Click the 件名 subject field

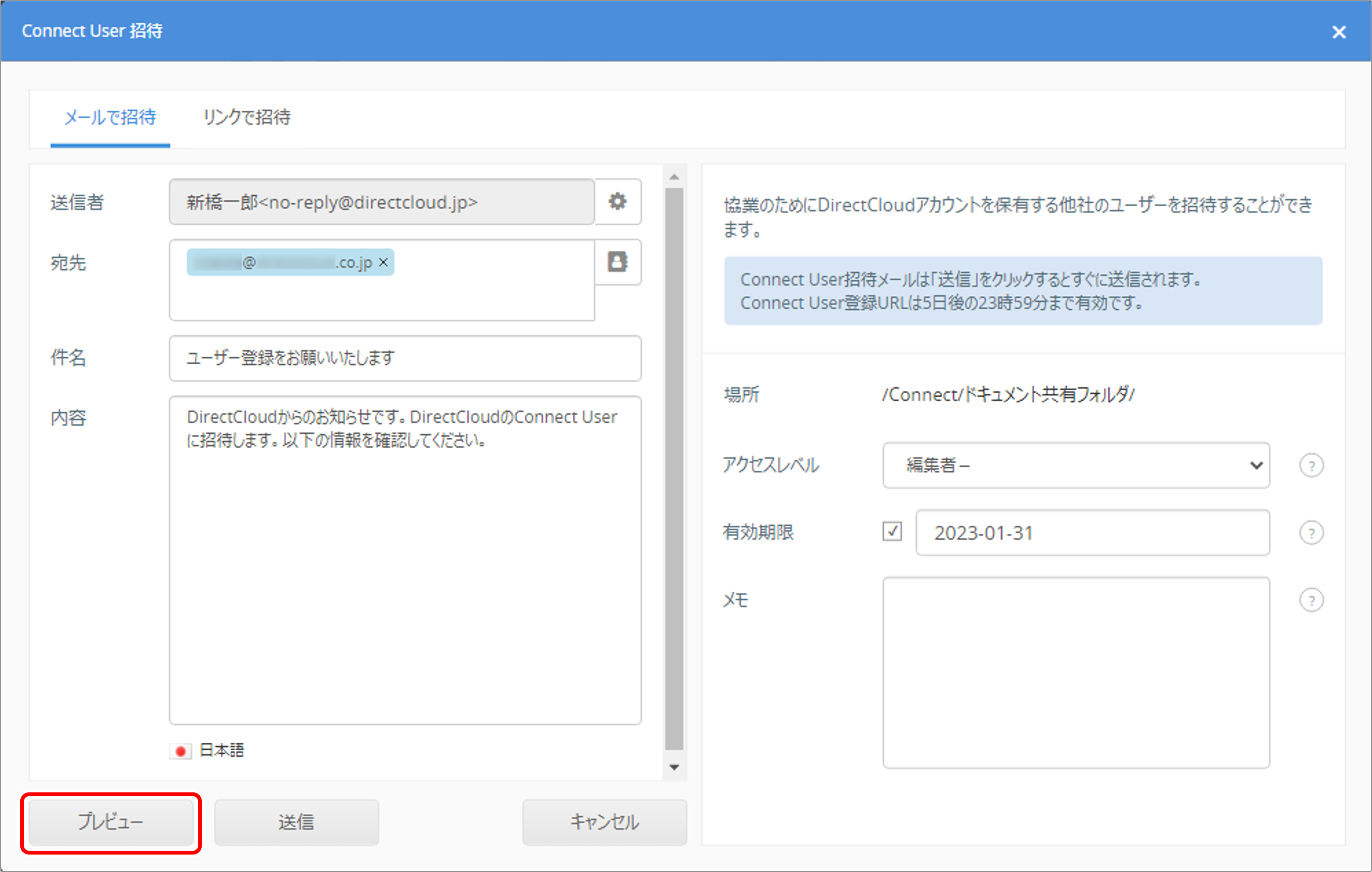(405, 358)
